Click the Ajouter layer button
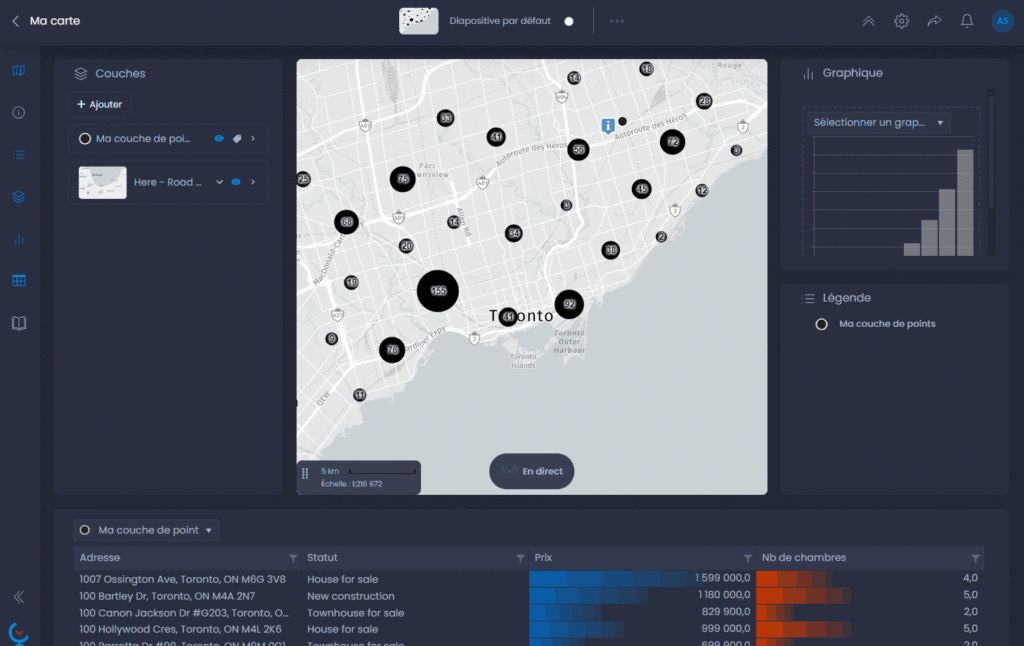 (100, 105)
